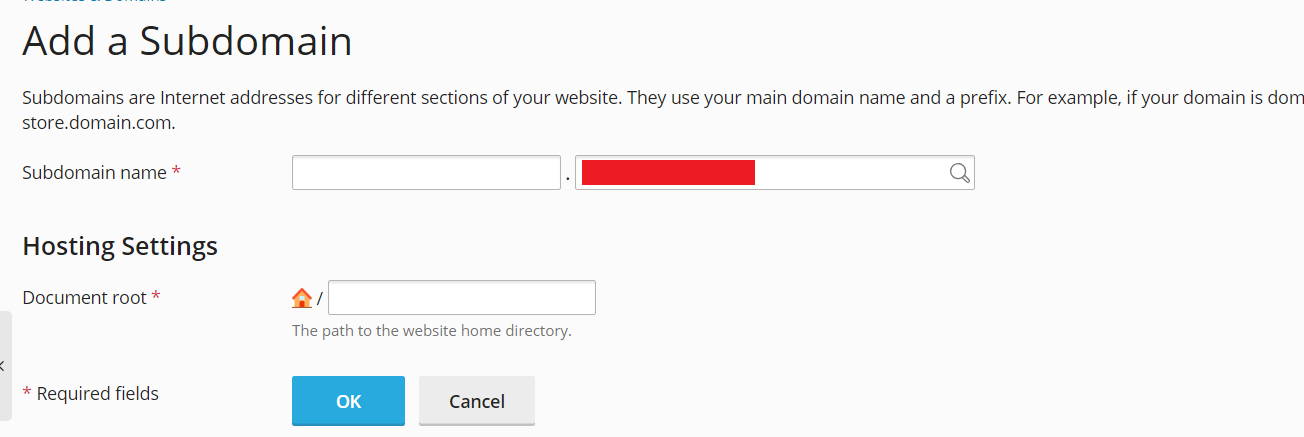1304x437 pixels.
Task: Click the home directory icon
Action: point(301,298)
